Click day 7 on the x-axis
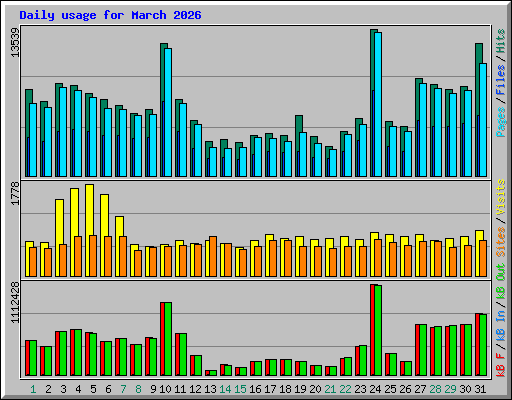 click(x=123, y=389)
